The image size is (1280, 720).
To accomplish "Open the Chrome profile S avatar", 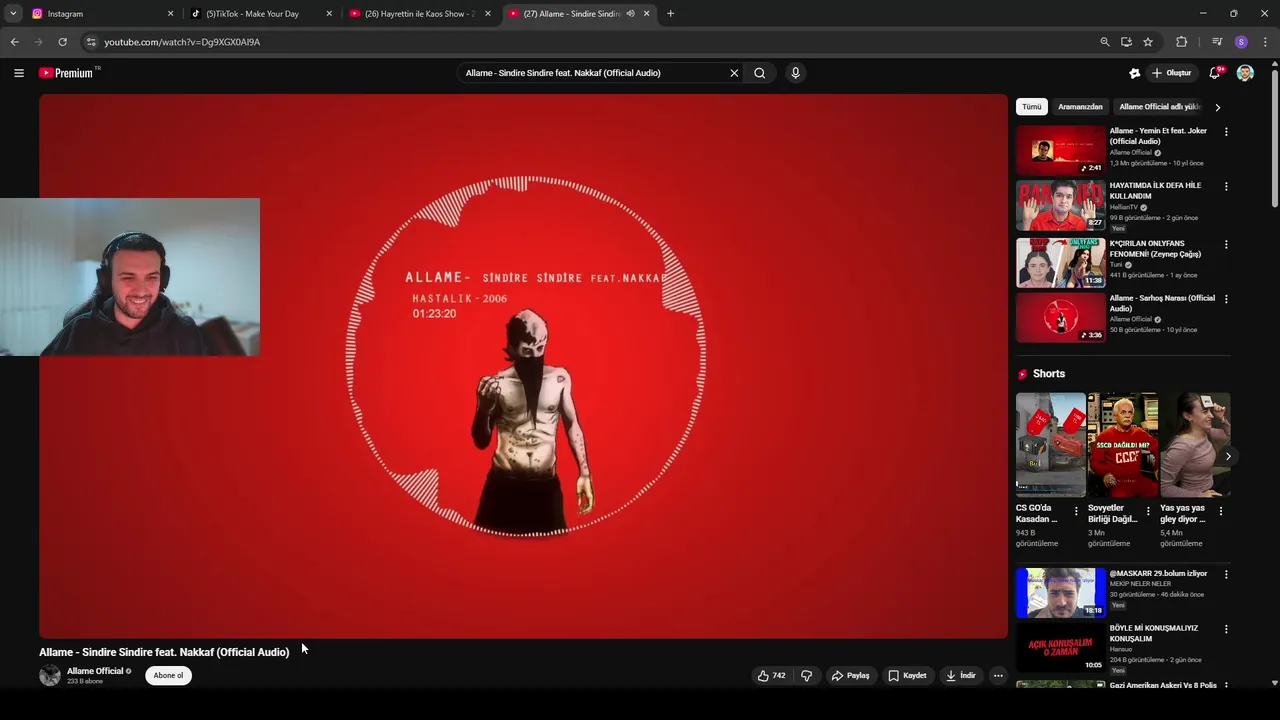I will tap(1241, 42).
